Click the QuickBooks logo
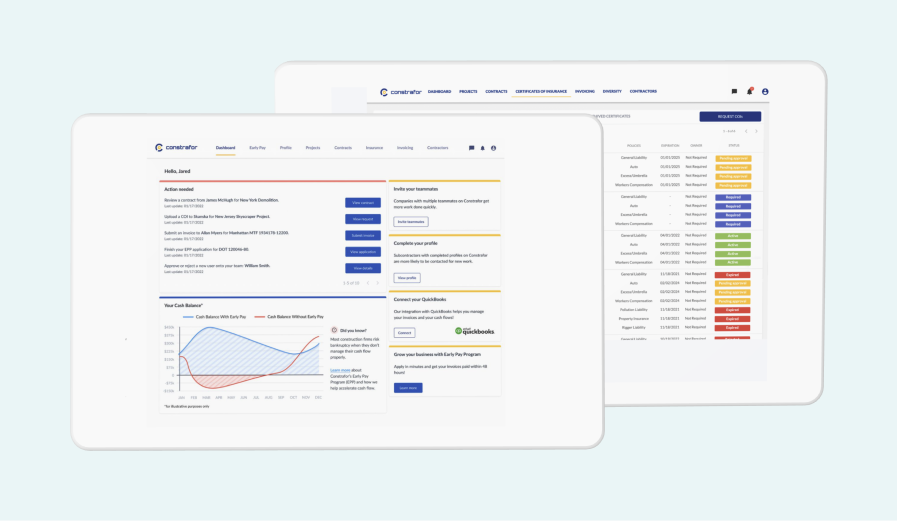The width and height of the screenshot is (897, 521). (x=474, y=331)
